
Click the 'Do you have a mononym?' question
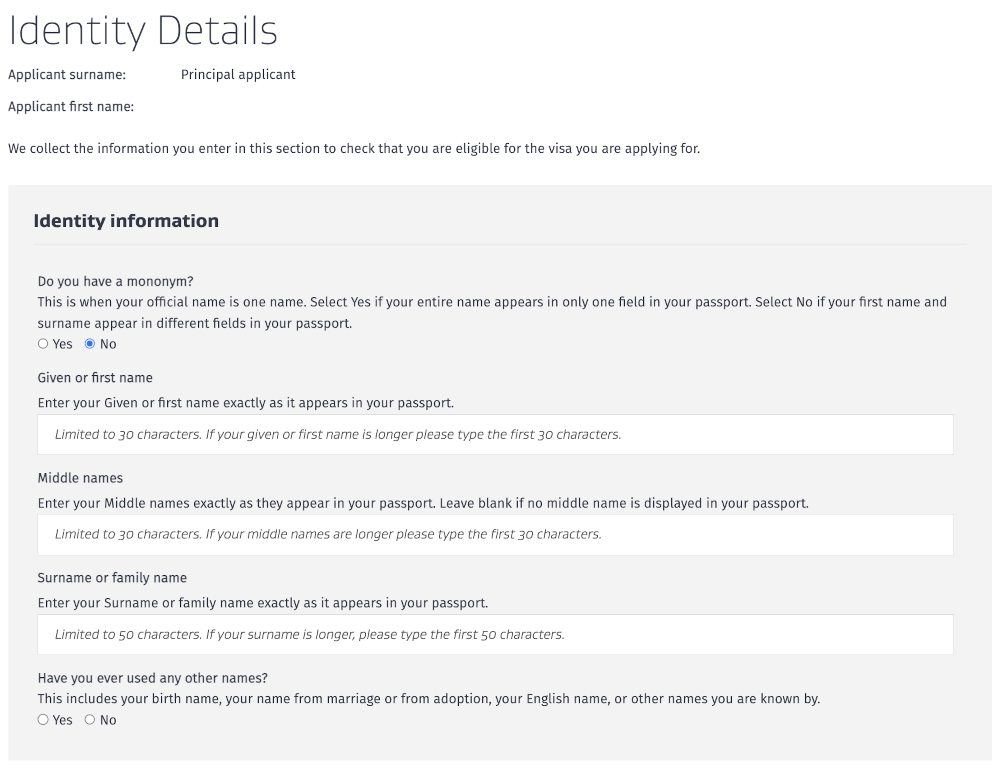[x=115, y=282]
